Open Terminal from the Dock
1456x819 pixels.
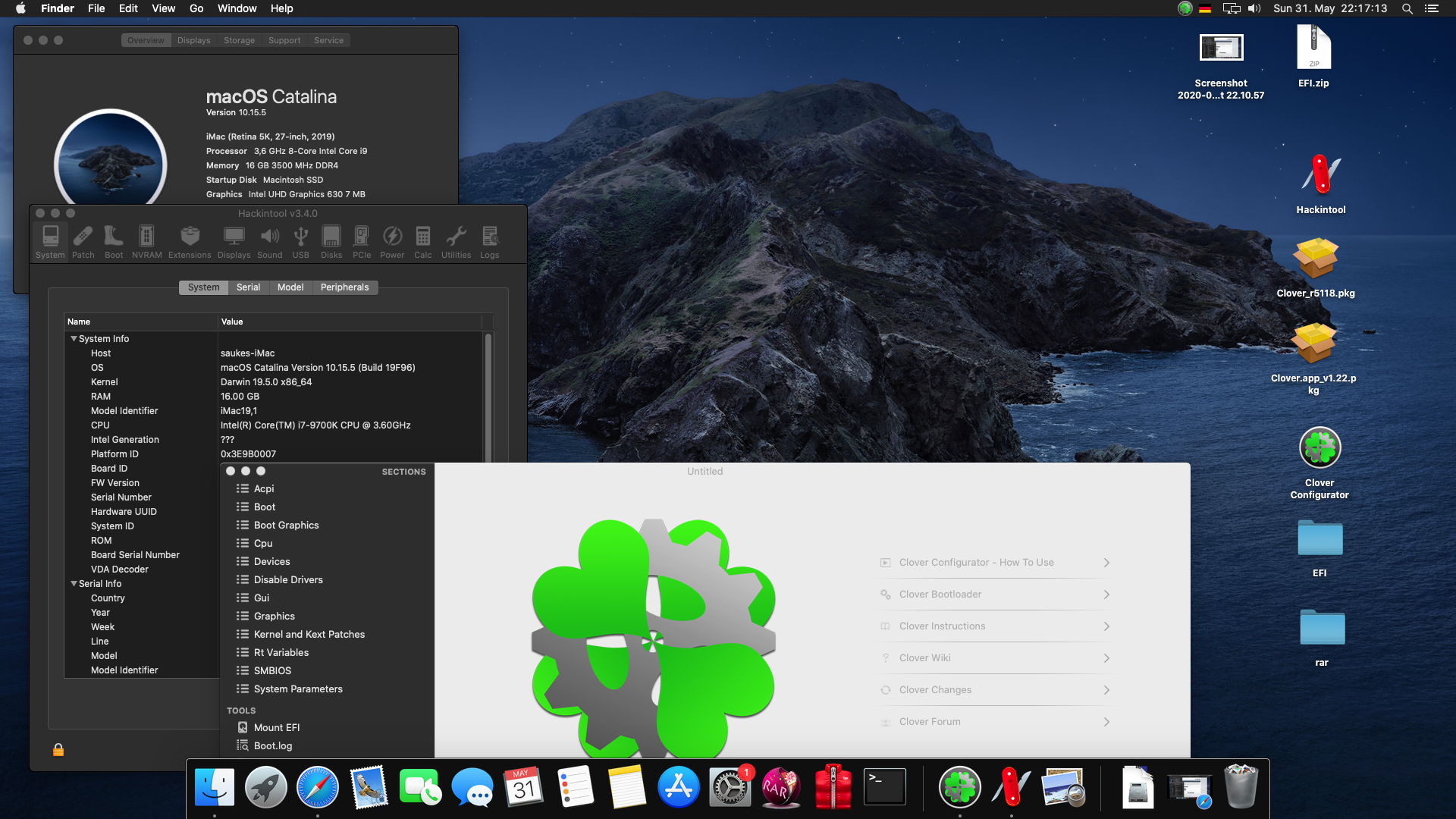885,787
